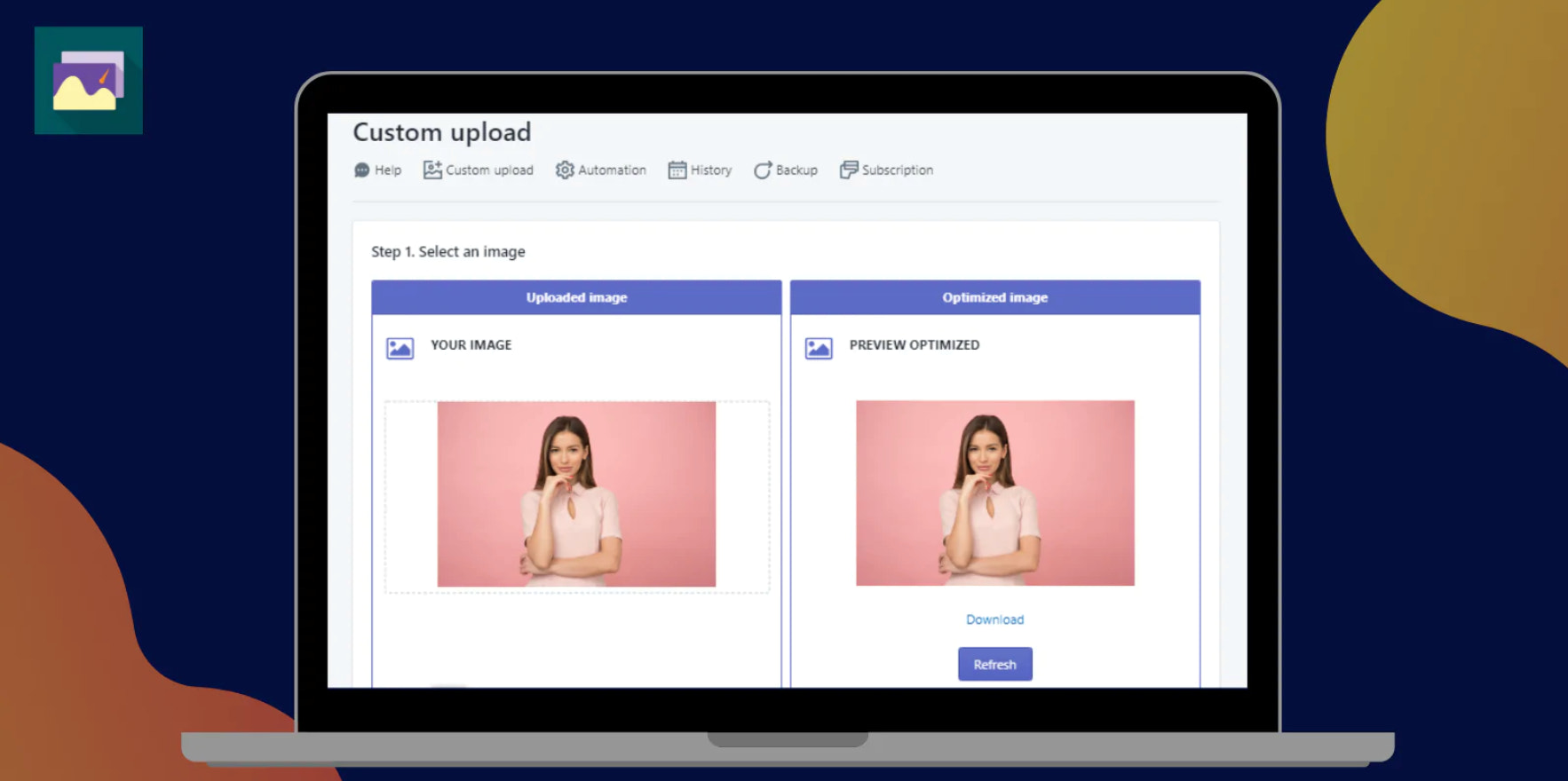This screenshot has height=781, width=1568.
Task: Click the Backup circular arrow icon
Action: tap(763, 170)
